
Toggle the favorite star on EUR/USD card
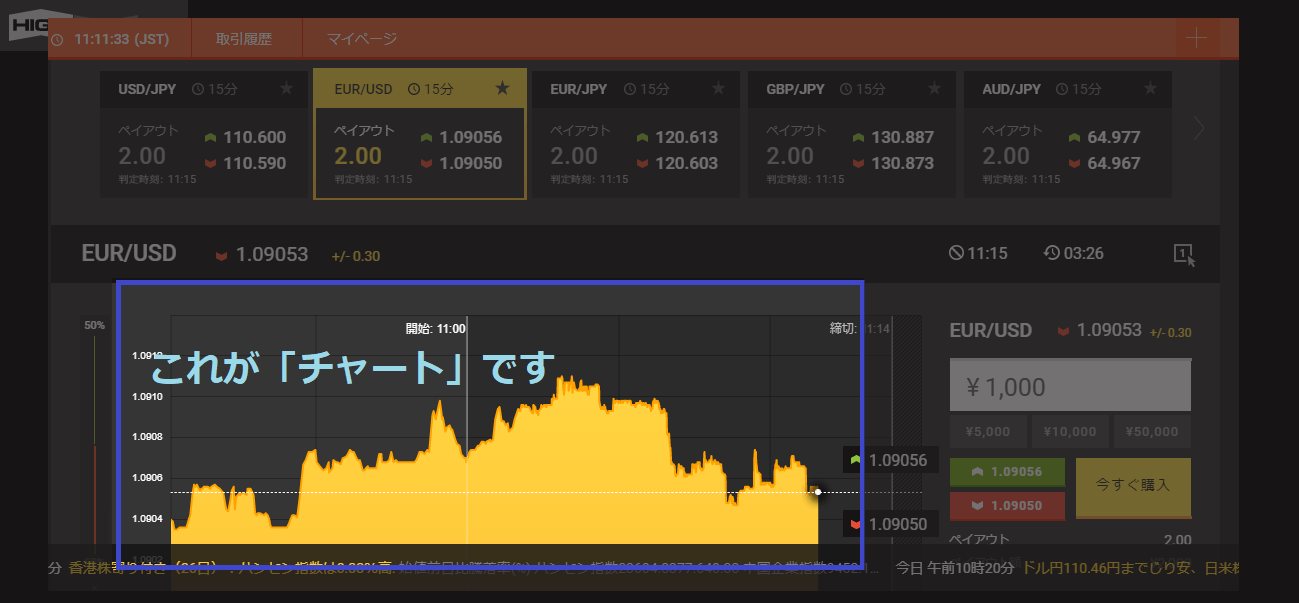tap(503, 89)
